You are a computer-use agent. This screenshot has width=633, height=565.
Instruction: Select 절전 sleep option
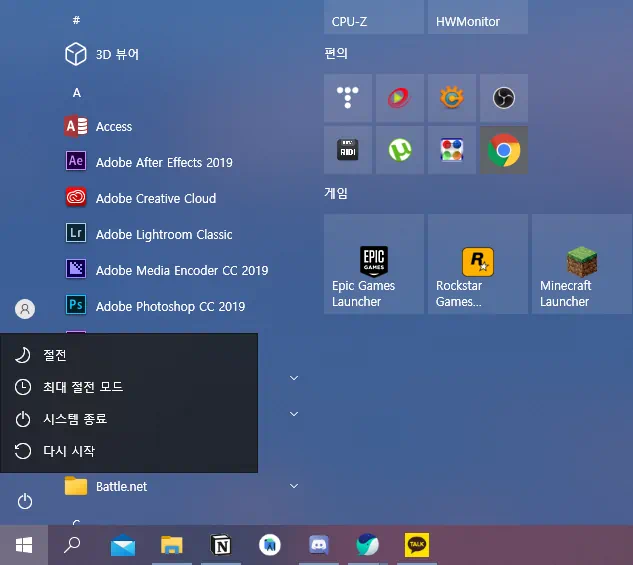tap(129, 355)
